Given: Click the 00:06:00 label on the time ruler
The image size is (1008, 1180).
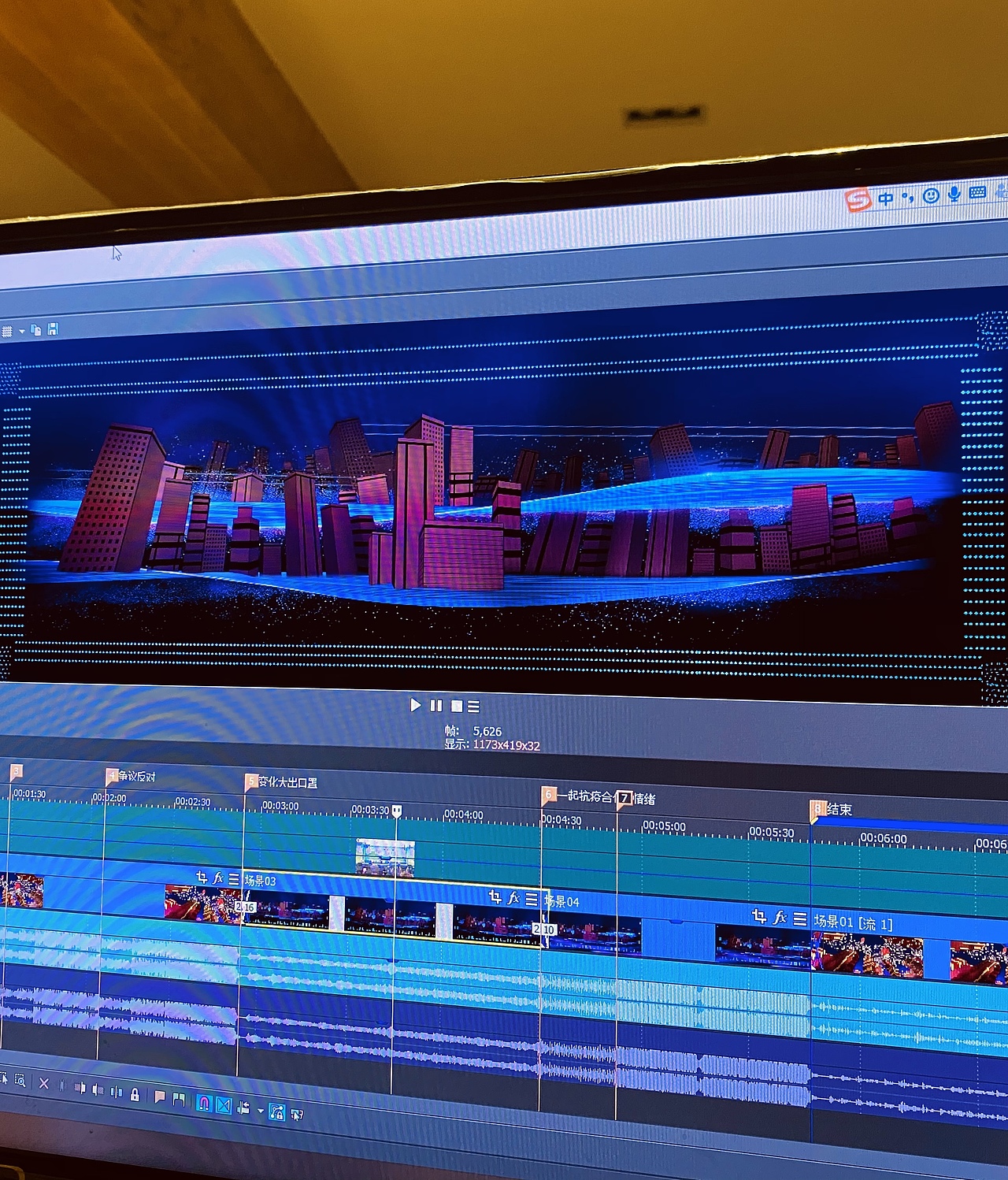Looking at the screenshot, I should tap(883, 839).
